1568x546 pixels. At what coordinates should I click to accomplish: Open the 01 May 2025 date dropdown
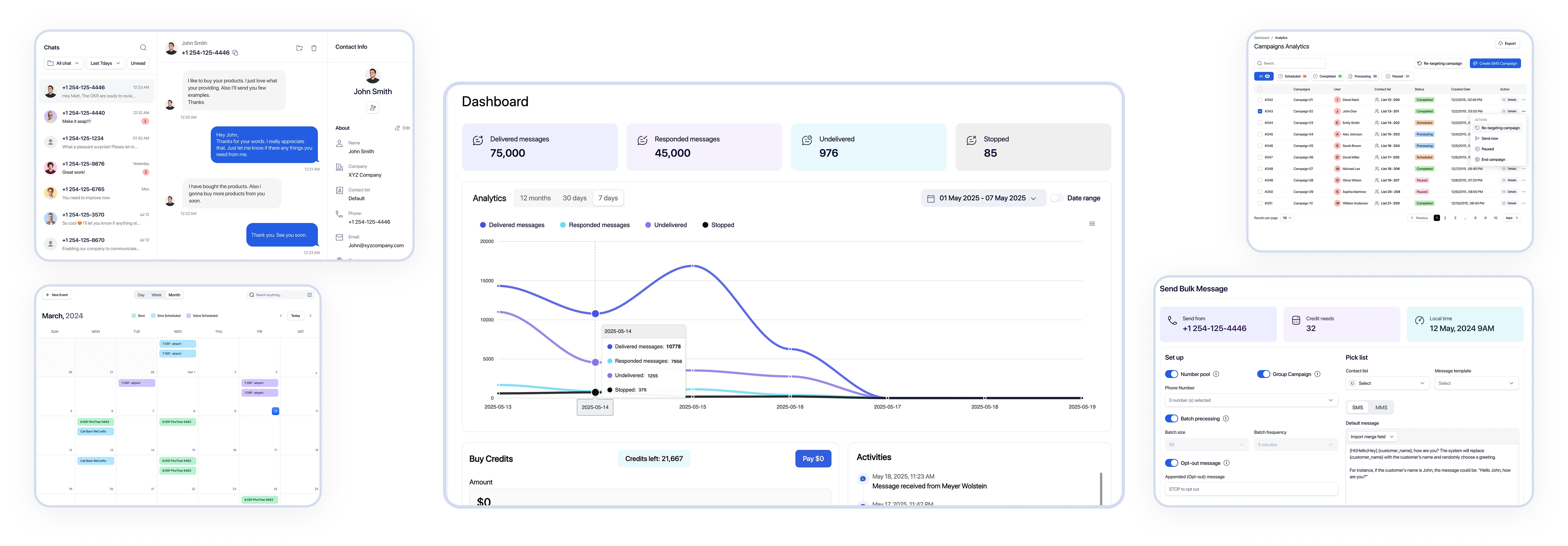click(983, 199)
